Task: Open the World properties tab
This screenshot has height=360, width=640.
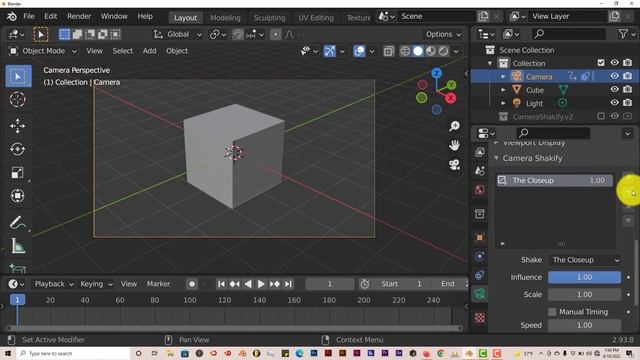Action: 480,190
